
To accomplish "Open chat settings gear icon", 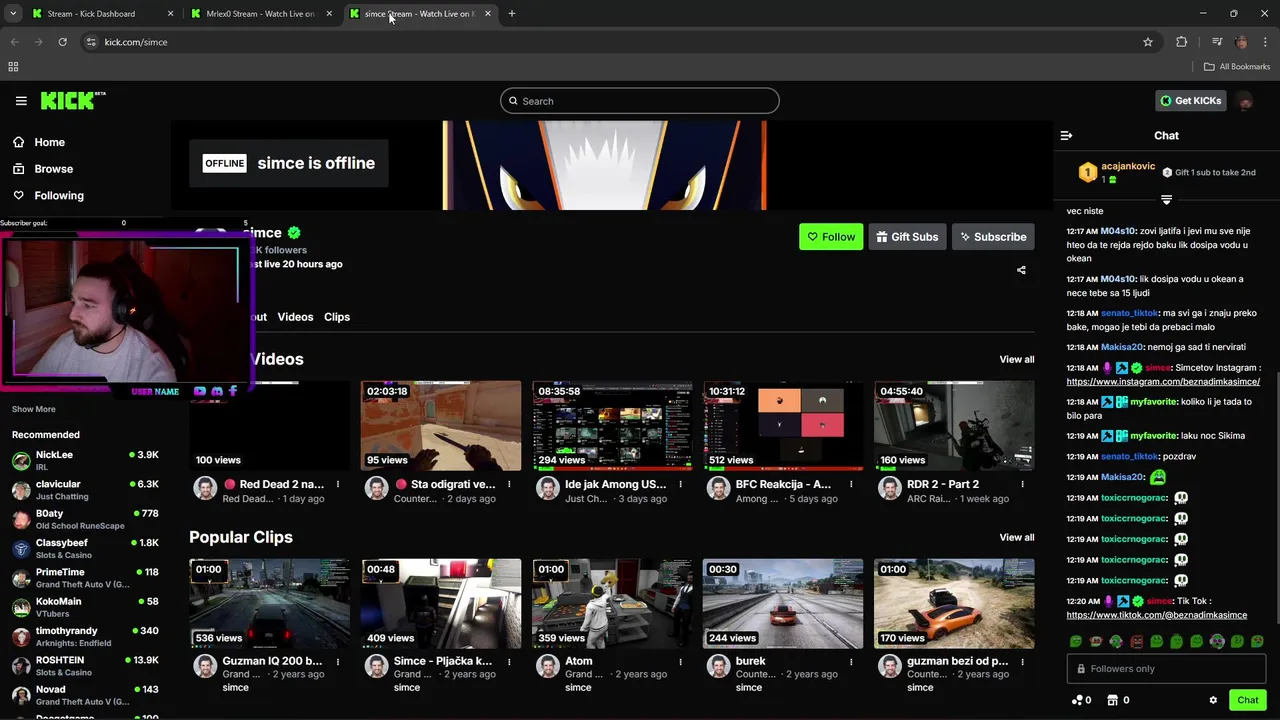I will point(1213,700).
